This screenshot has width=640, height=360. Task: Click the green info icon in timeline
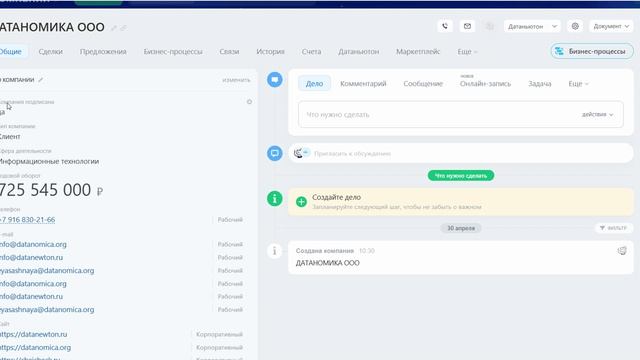(275, 199)
